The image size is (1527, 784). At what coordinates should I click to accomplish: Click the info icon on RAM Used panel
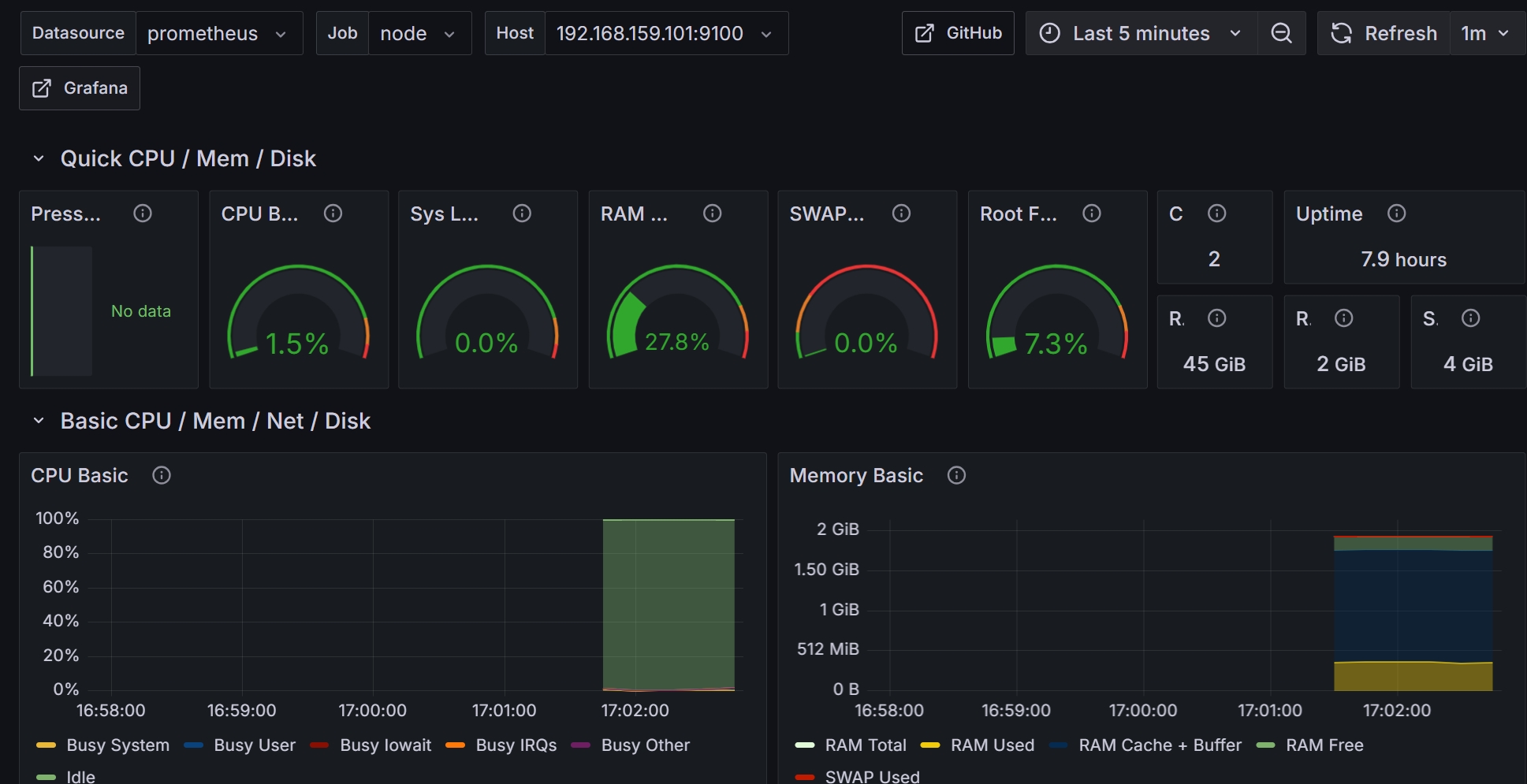click(713, 214)
